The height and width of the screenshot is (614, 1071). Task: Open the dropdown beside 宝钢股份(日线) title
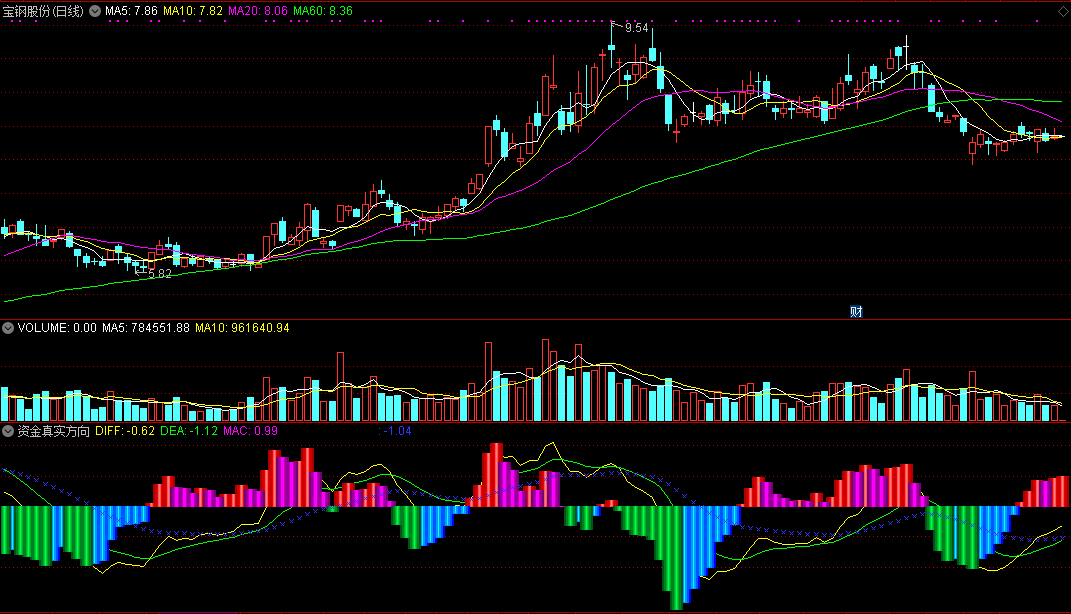click(95, 11)
